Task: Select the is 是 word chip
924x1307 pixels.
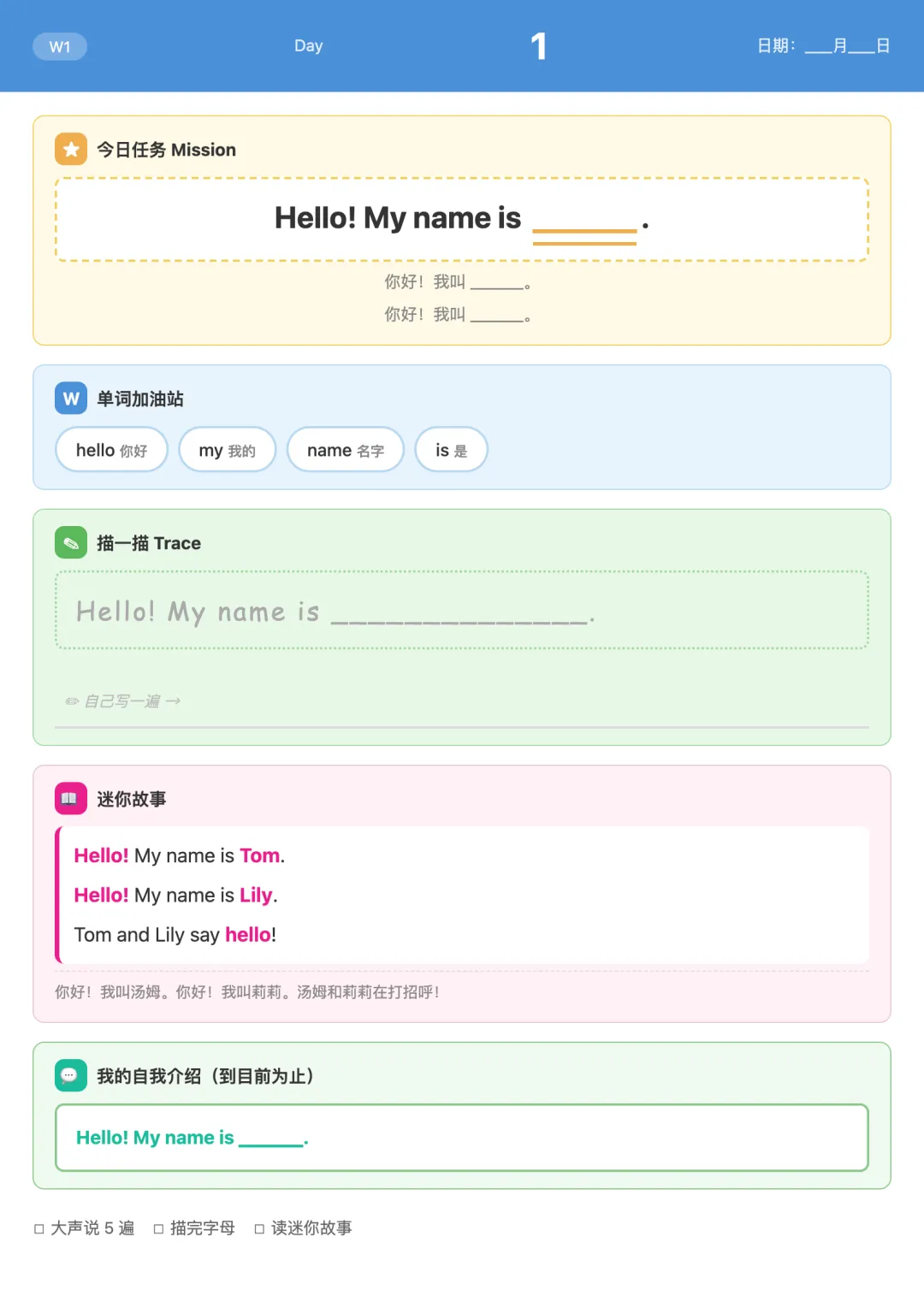Action: (x=451, y=450)
